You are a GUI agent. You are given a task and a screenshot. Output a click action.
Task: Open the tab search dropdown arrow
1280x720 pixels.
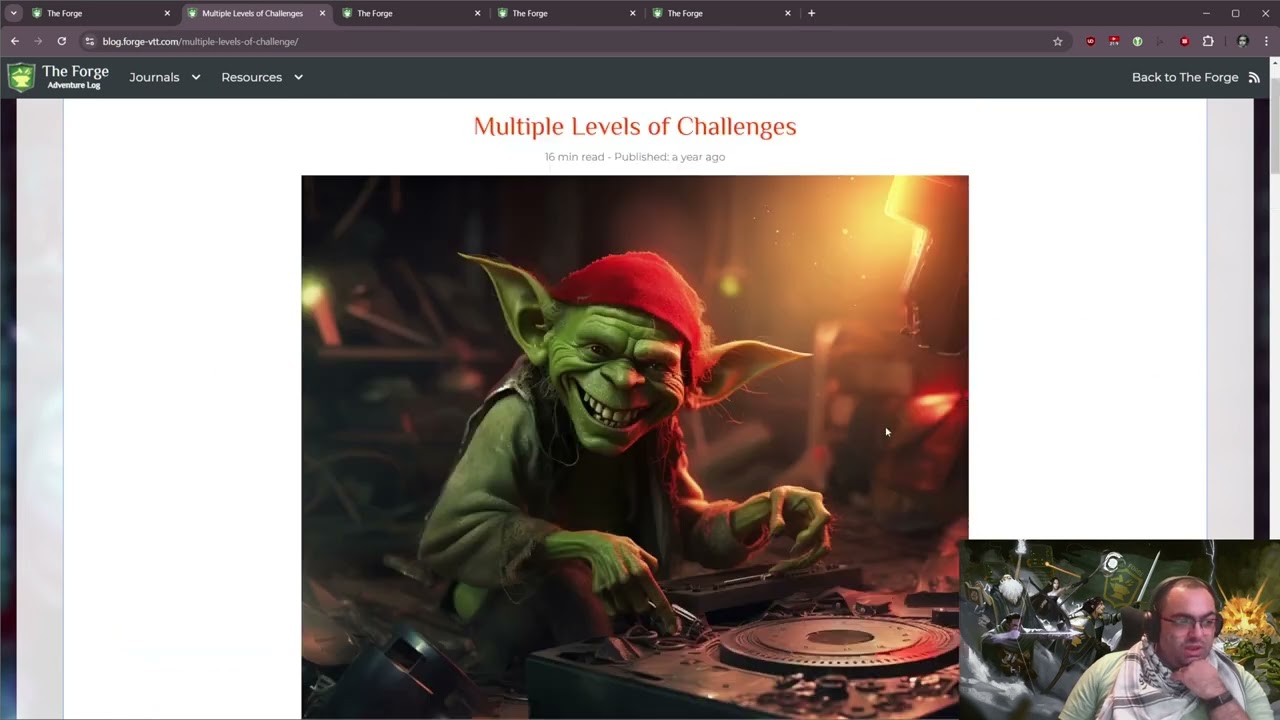coord(13,13)
